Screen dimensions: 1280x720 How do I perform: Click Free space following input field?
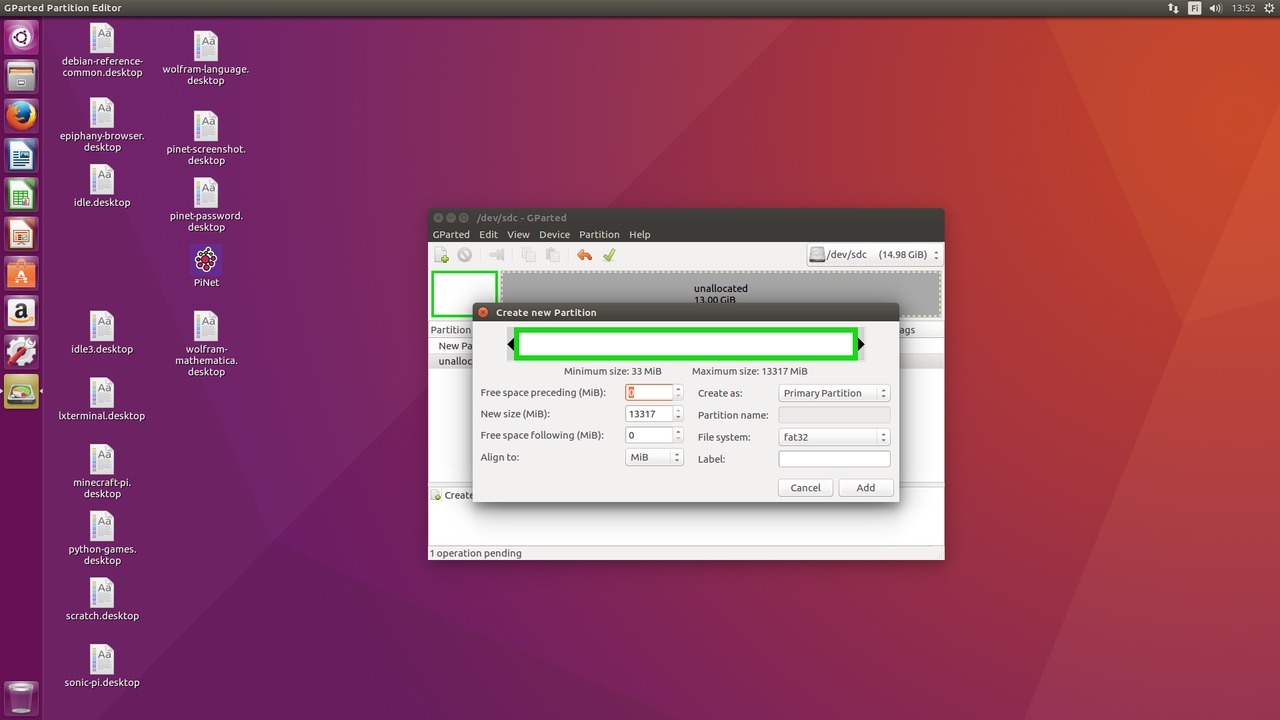point(649,435)
